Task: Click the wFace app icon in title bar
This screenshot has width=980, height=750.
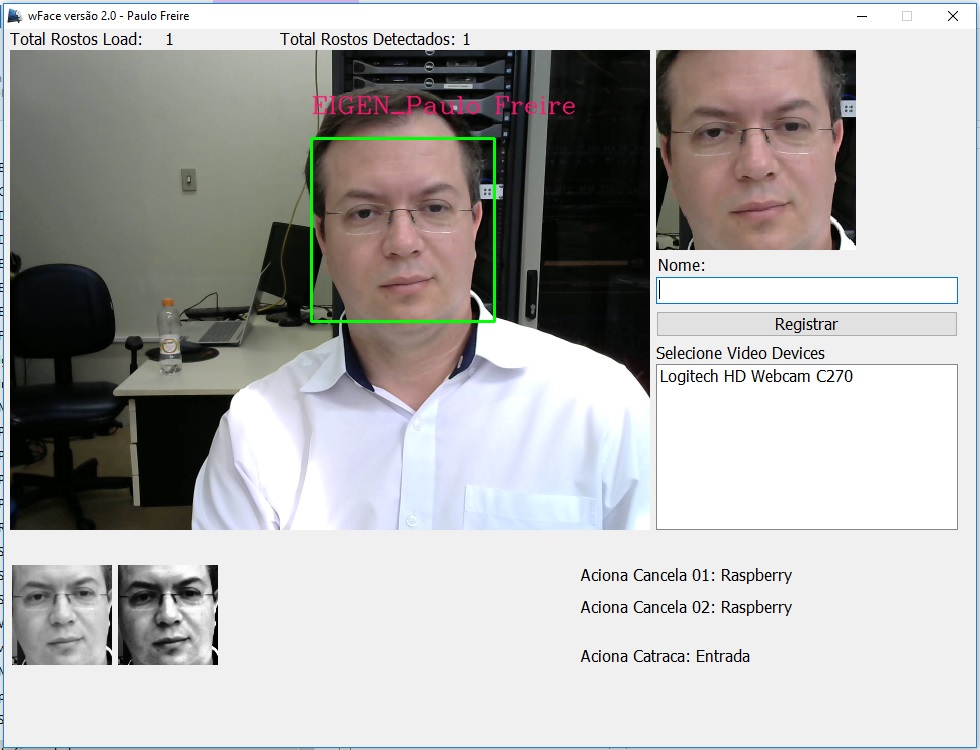Action: 15,16
